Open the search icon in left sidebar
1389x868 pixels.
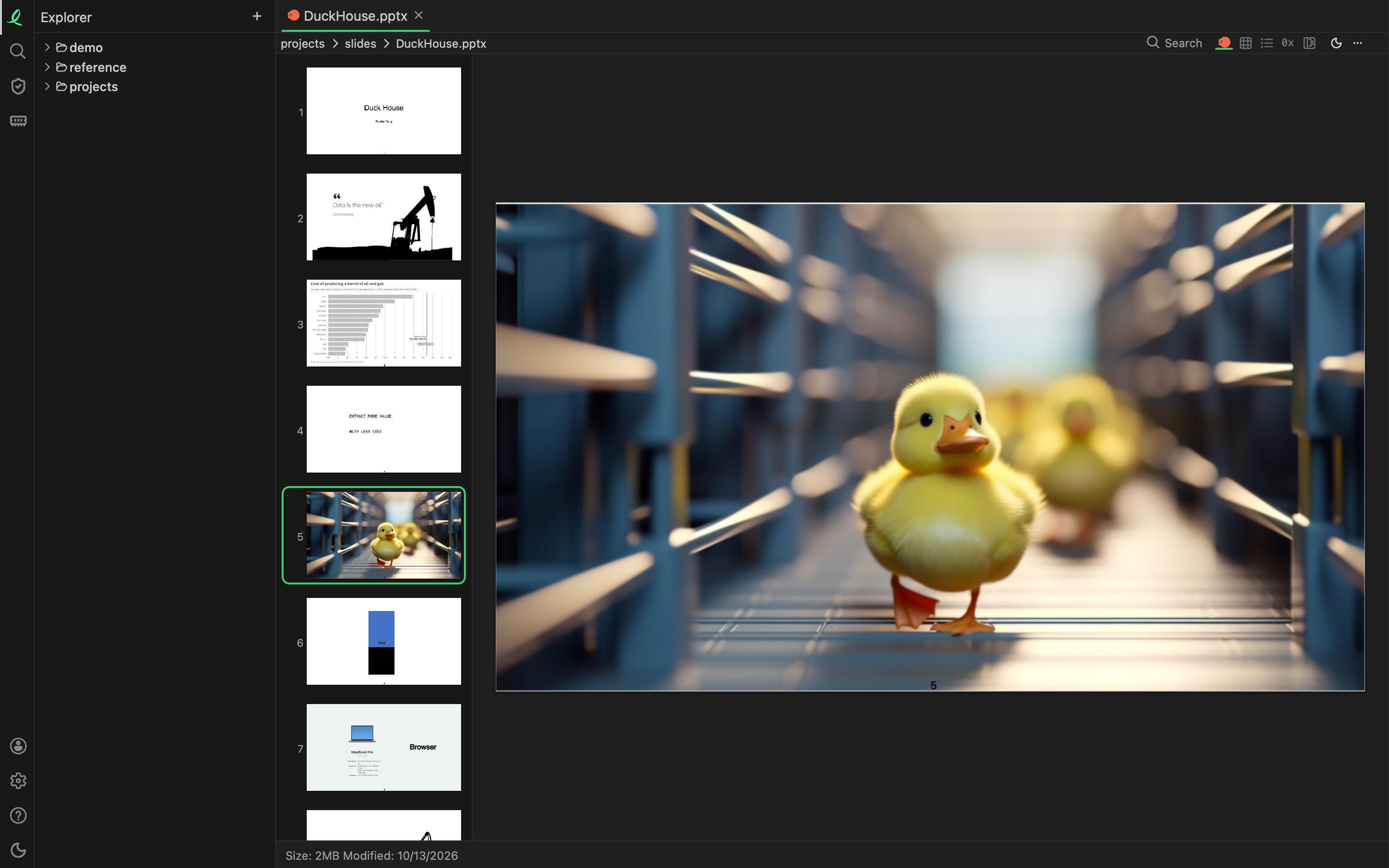[x=18, y=52]
